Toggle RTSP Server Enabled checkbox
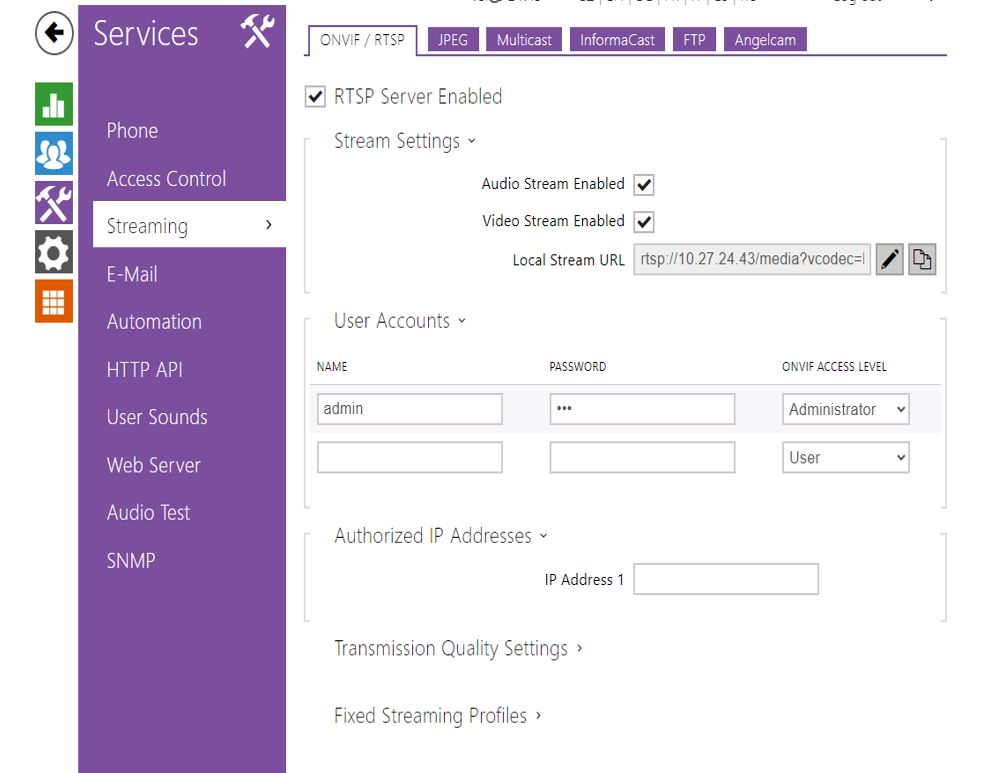 point(316,97)
